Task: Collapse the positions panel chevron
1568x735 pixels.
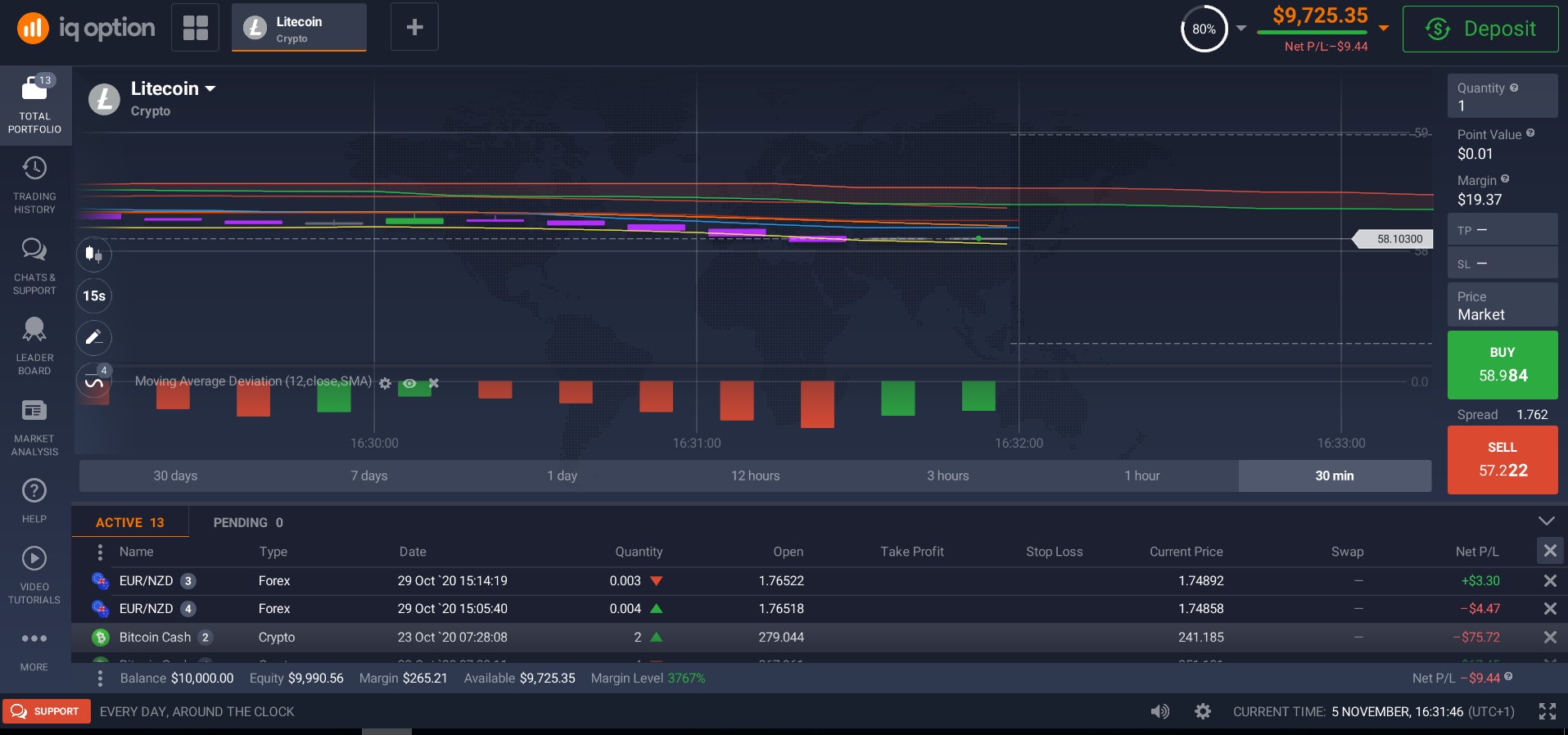Action: click(1546, 521)
